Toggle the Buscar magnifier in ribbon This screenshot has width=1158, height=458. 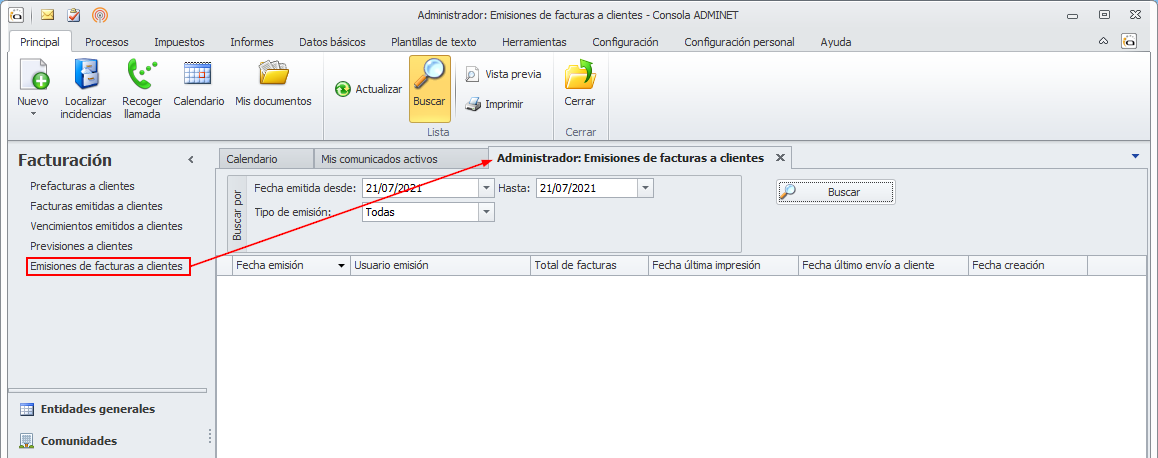coord(430,89)
